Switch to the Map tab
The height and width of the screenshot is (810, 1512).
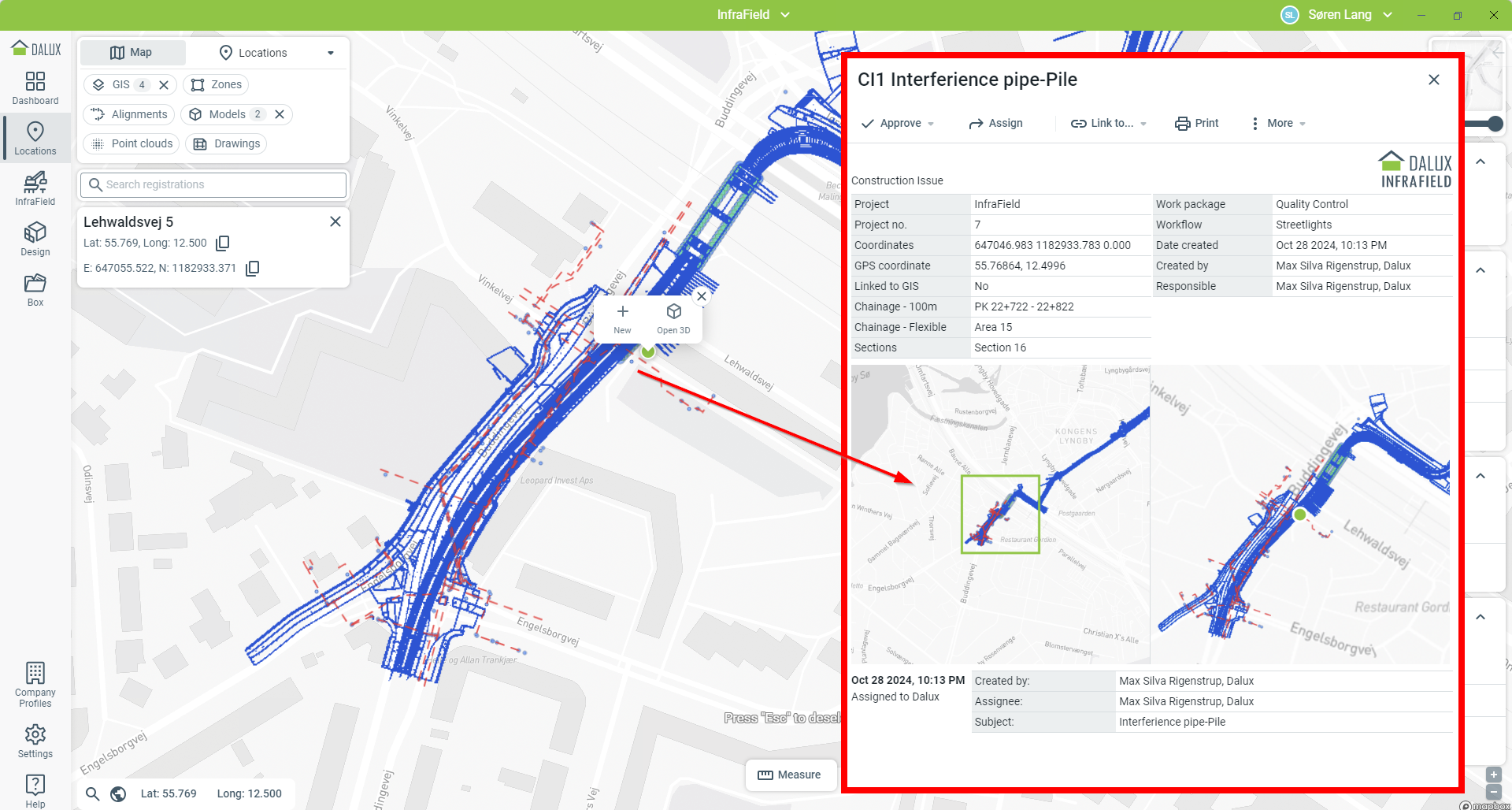tap(132, 53)
